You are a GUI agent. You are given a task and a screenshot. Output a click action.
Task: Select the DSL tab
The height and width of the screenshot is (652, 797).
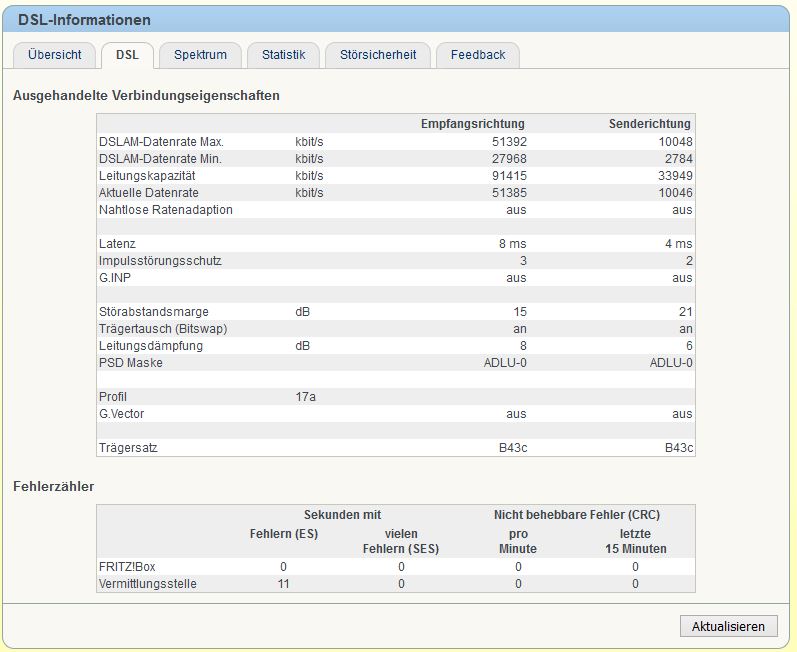[x=127, y=55]
